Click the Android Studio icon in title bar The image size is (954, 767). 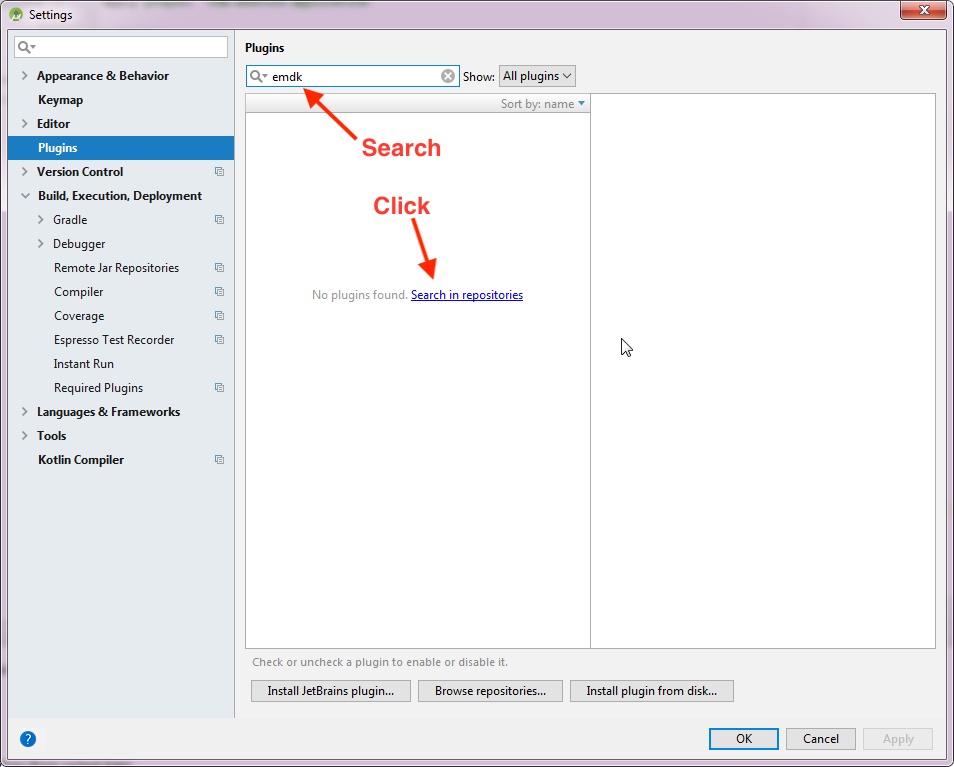pyautogui.click(x=16, y=14)
